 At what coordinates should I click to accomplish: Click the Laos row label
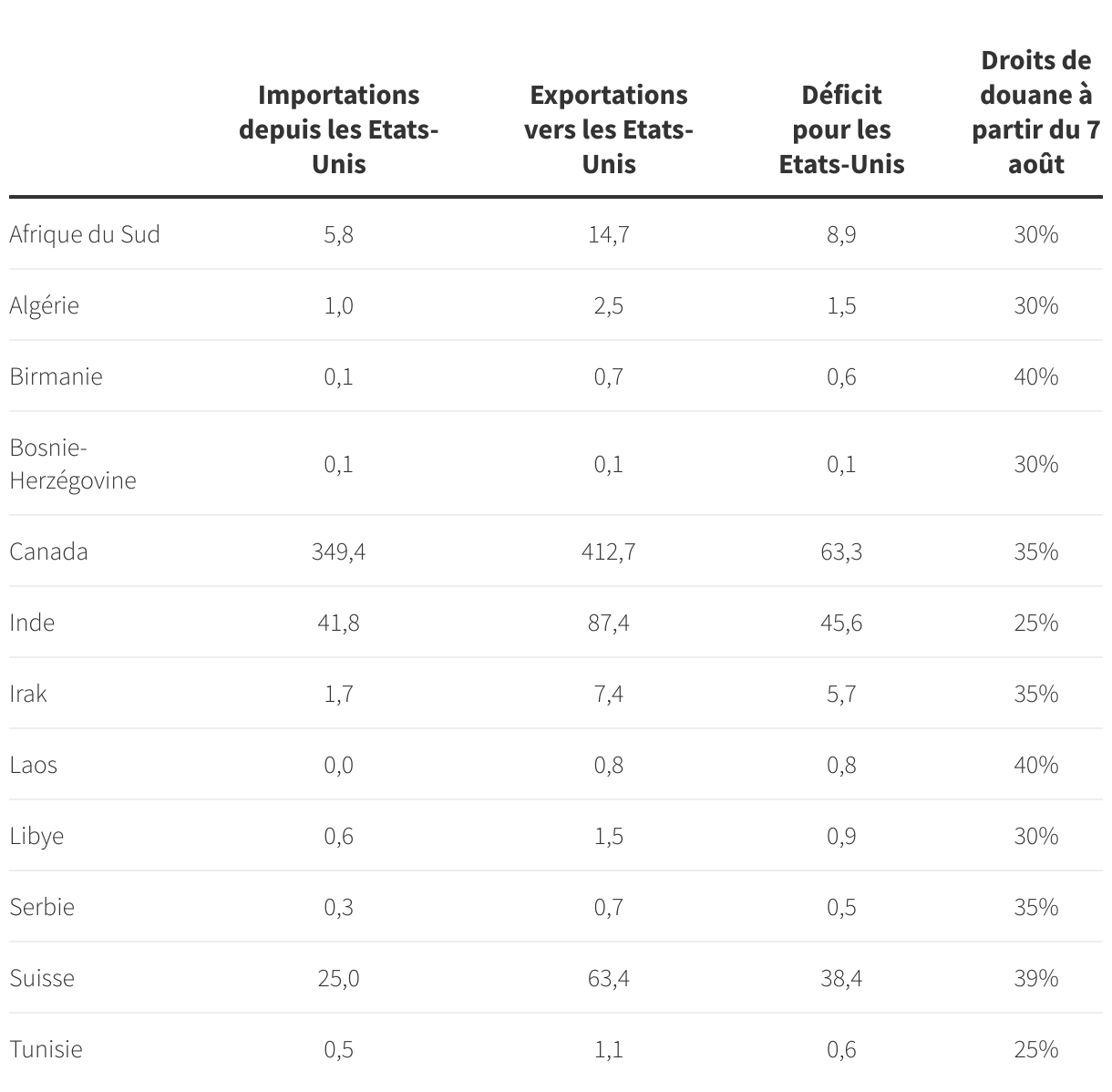click(x=34, y=765)
